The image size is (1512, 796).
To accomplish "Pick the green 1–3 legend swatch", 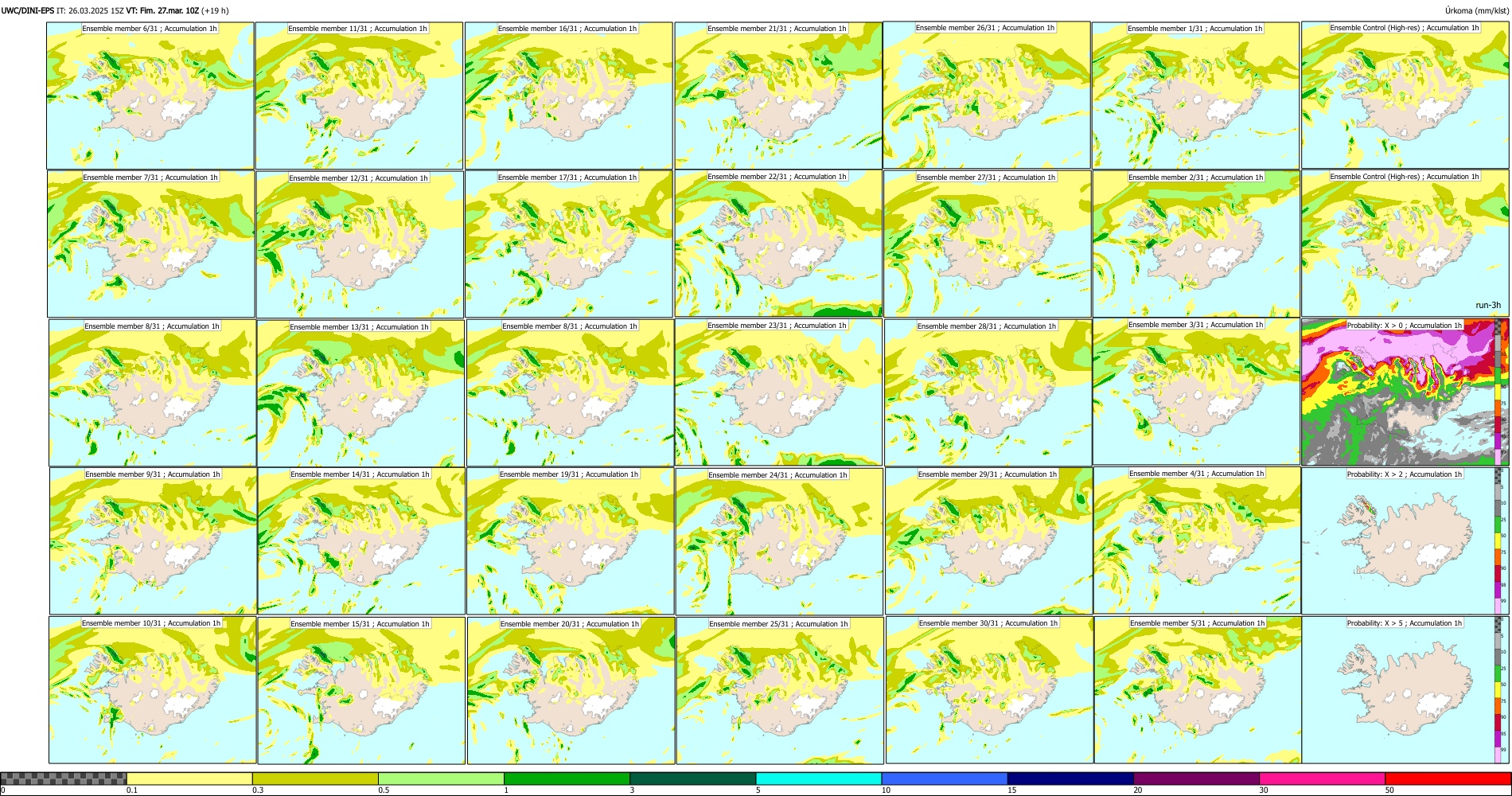I will tap(567, 778).
